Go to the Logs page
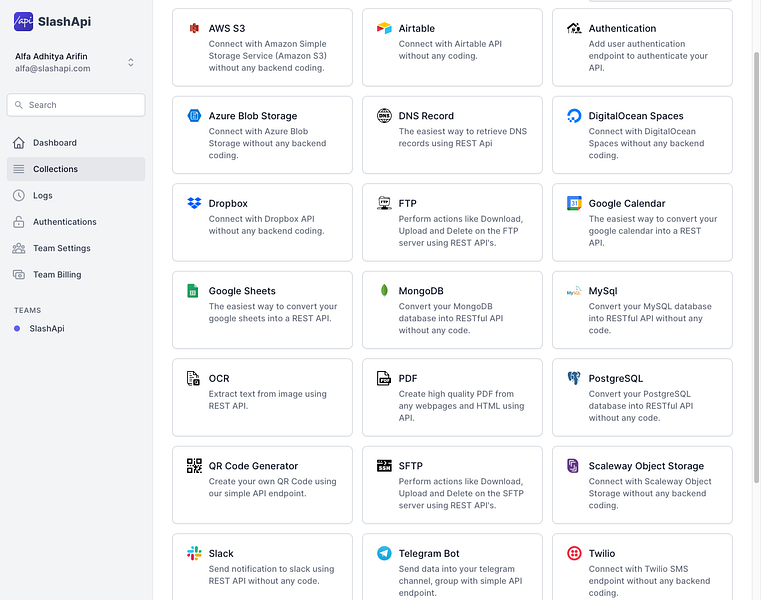The height and width of the screenshot is (600, 761). point(76,195)
